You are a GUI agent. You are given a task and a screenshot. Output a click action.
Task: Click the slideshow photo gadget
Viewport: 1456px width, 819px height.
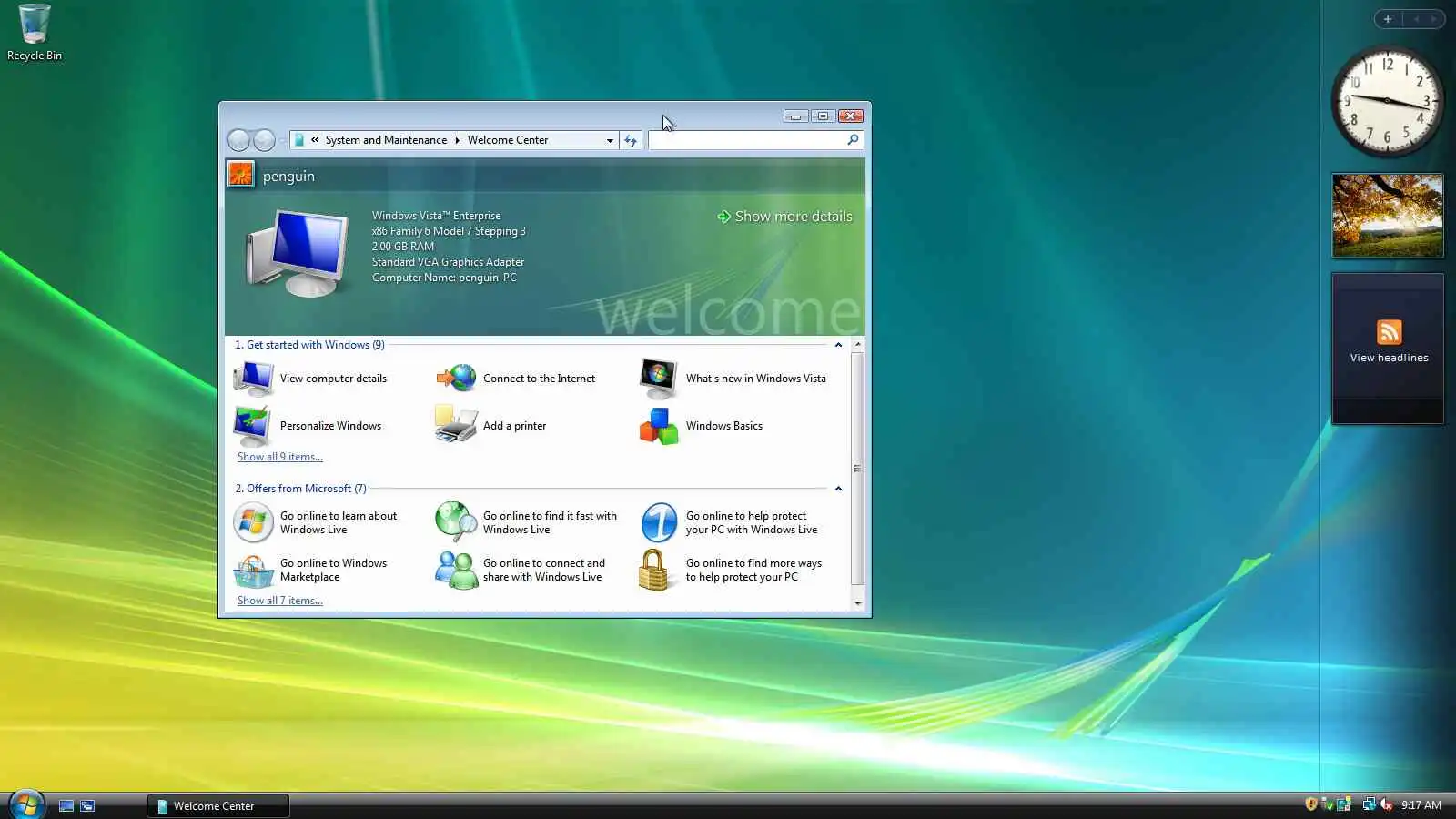click(1388, 216)
